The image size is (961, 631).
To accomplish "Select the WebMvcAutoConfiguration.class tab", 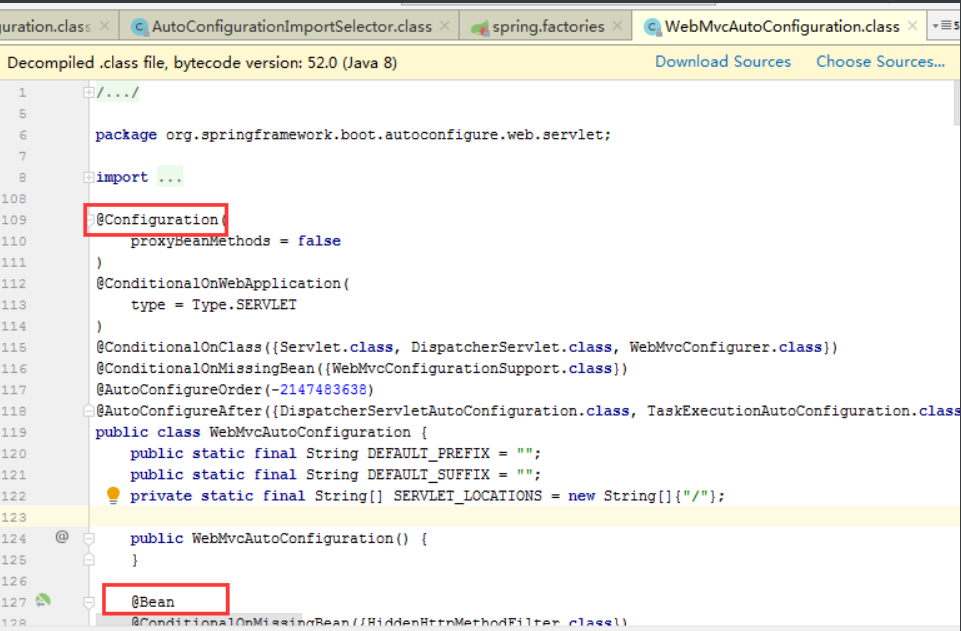I will coord(781,26).
